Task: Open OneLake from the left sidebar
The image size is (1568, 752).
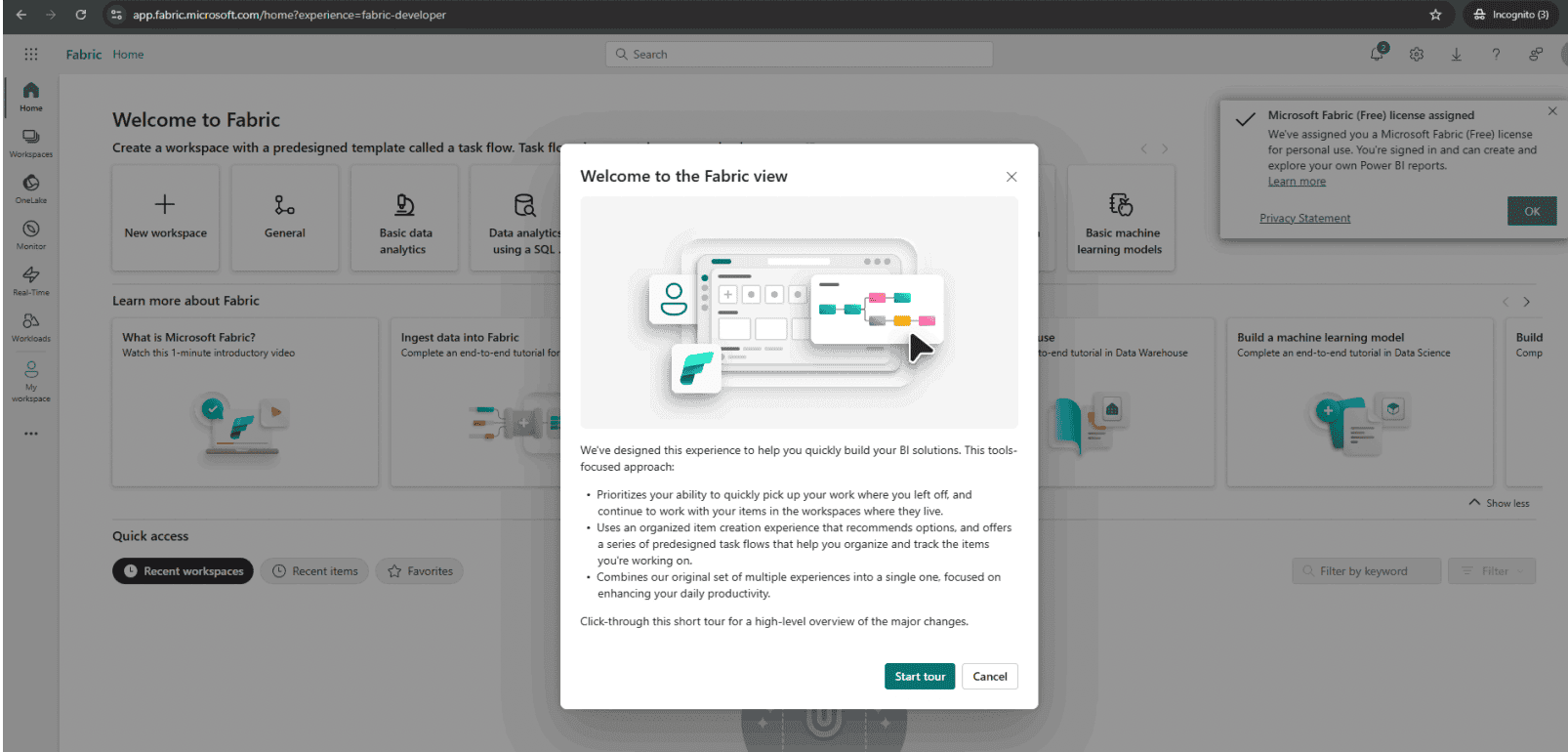Action: 31,188
